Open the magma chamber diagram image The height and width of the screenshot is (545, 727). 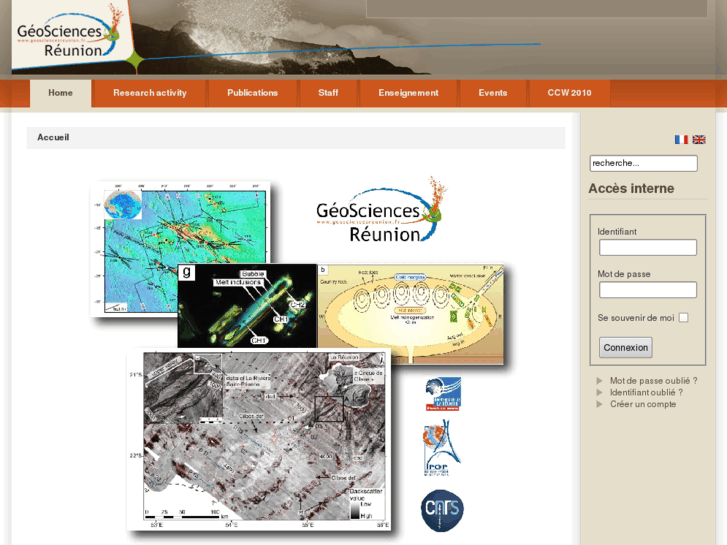(x=410, y=314)
